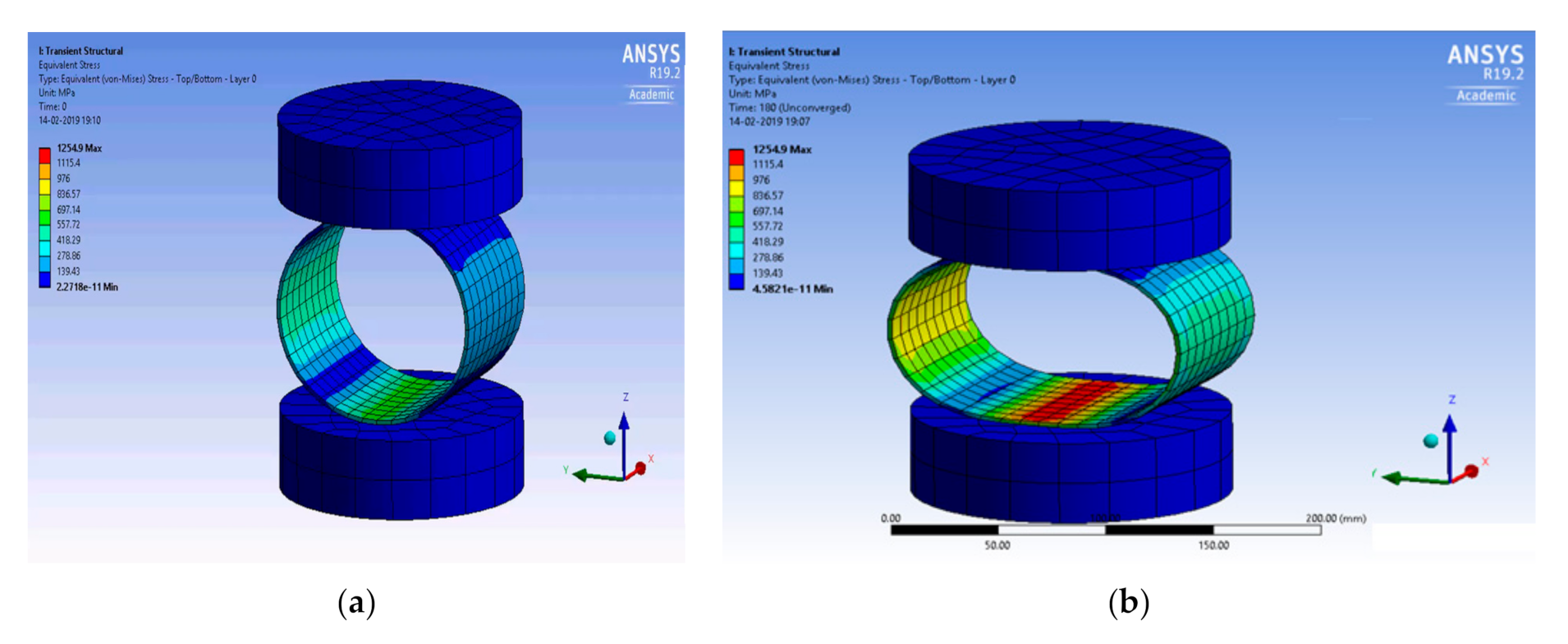Screen dimensions: 1568x644
Task: Click the '14-02-2019 19:10' timestamp
Action: (x=70, y=121)
